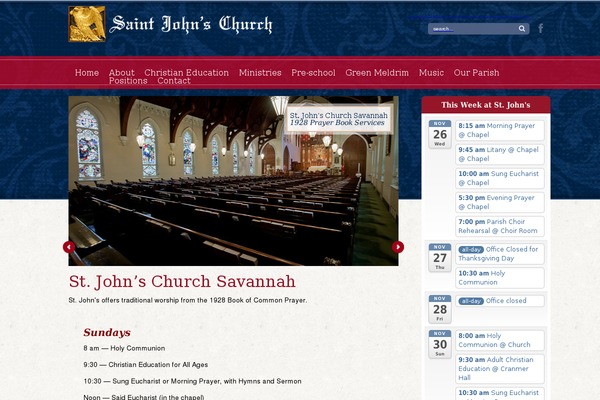This screenshot has width=600, height=400.
Task: Submit search with magnifier icon
Action: click(522, 29)
